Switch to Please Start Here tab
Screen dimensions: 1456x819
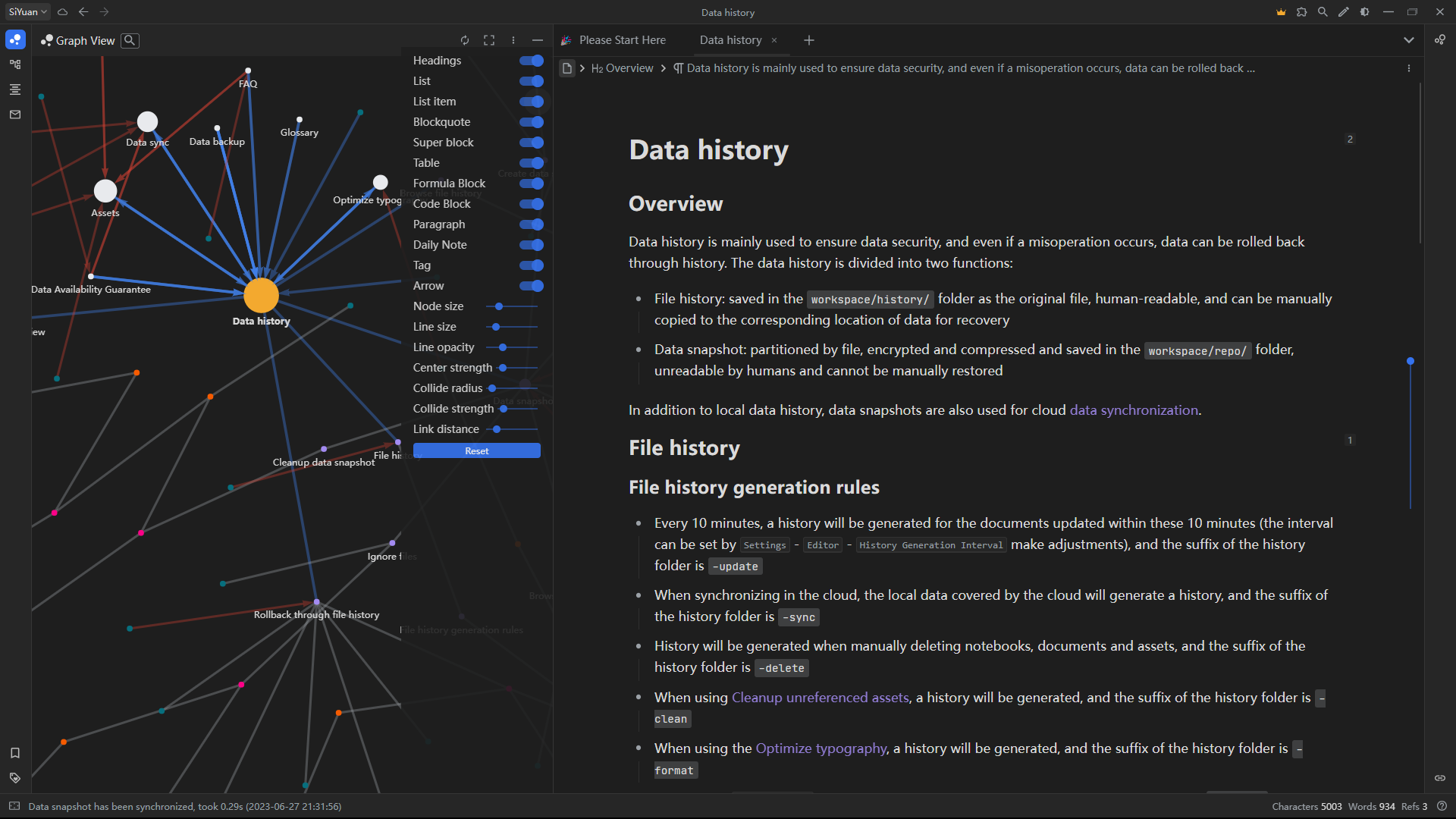[622, 40]
